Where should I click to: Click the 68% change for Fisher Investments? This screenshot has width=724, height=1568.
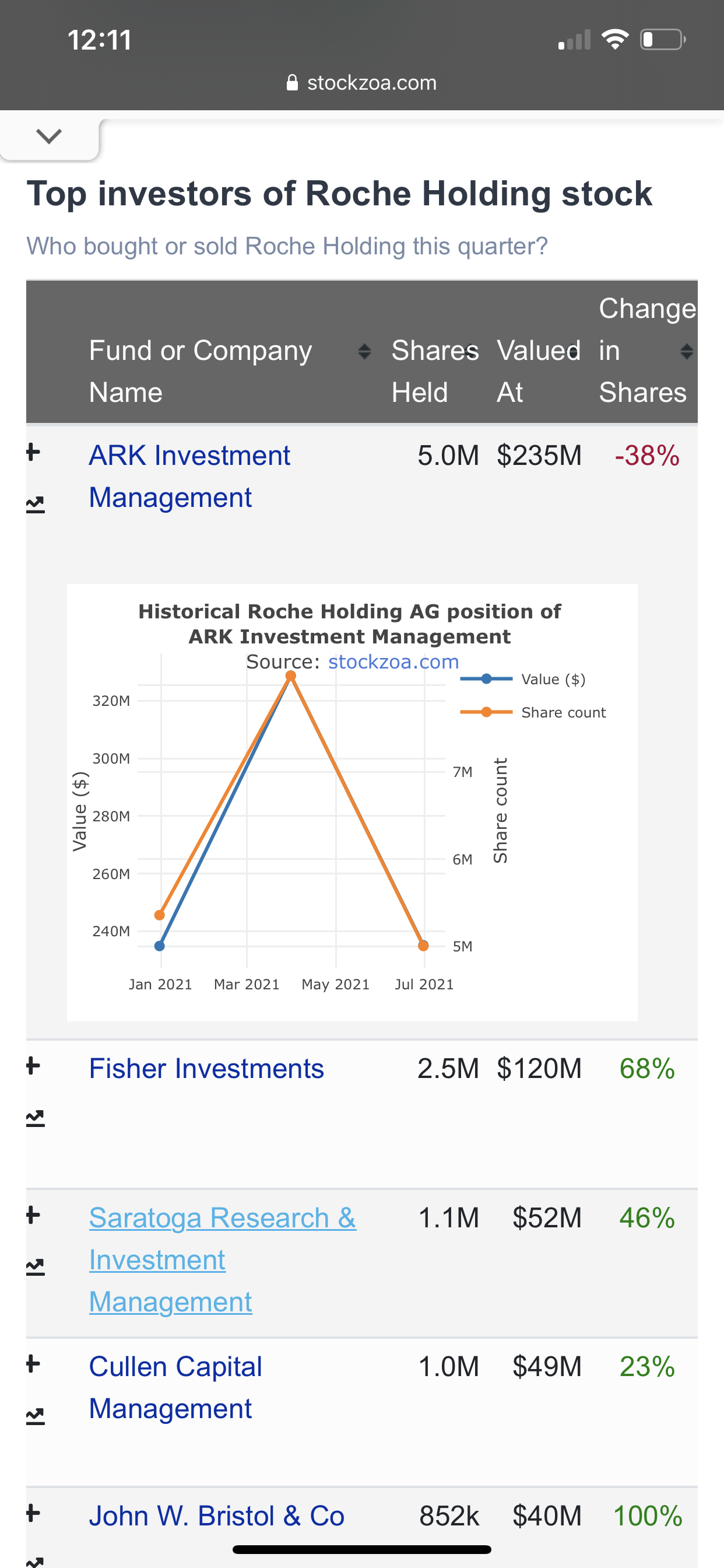647,1069
